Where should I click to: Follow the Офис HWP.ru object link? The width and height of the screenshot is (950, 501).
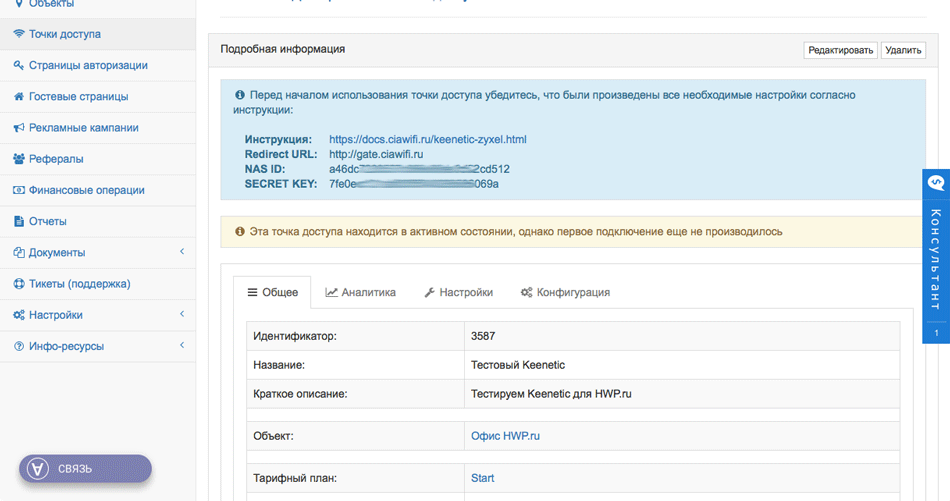[x=505, y=436]
